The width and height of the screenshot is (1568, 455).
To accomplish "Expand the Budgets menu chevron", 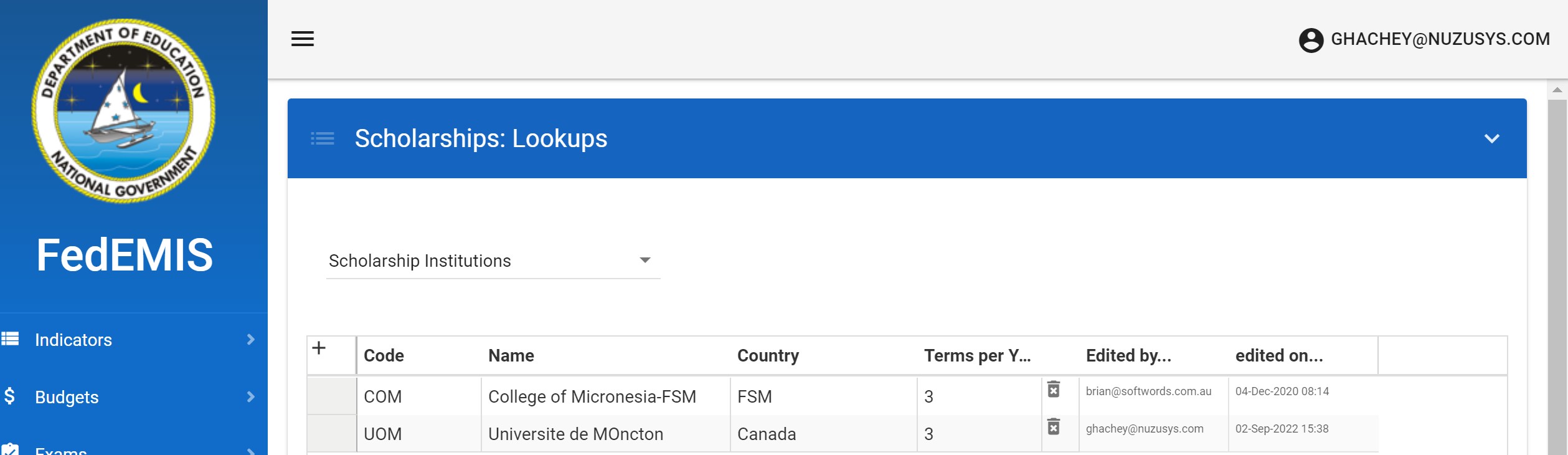I will click(x=250, y=397).
